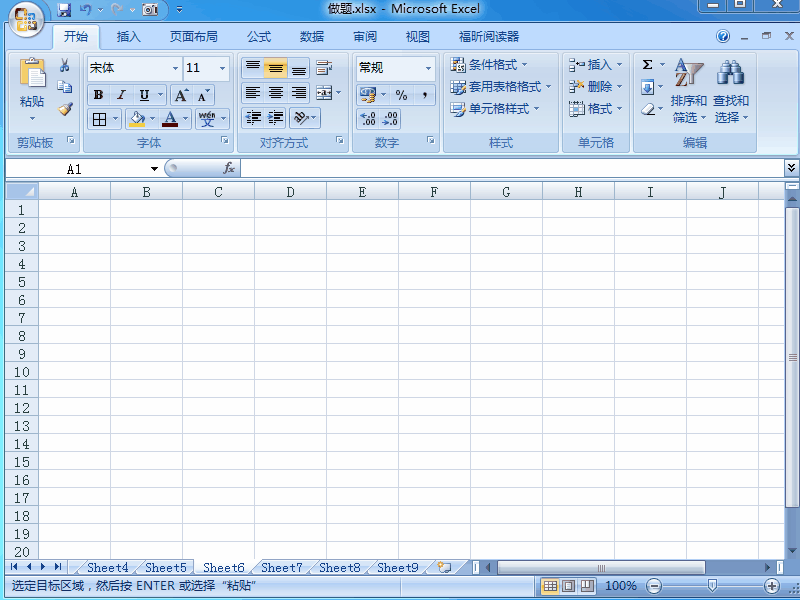Click the 套用表格格式 button

[498, 85]
